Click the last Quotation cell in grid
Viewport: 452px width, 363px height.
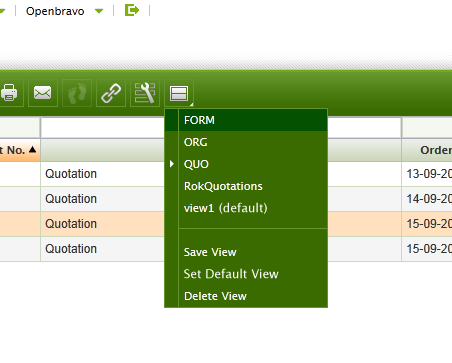(x=103, y=249)
